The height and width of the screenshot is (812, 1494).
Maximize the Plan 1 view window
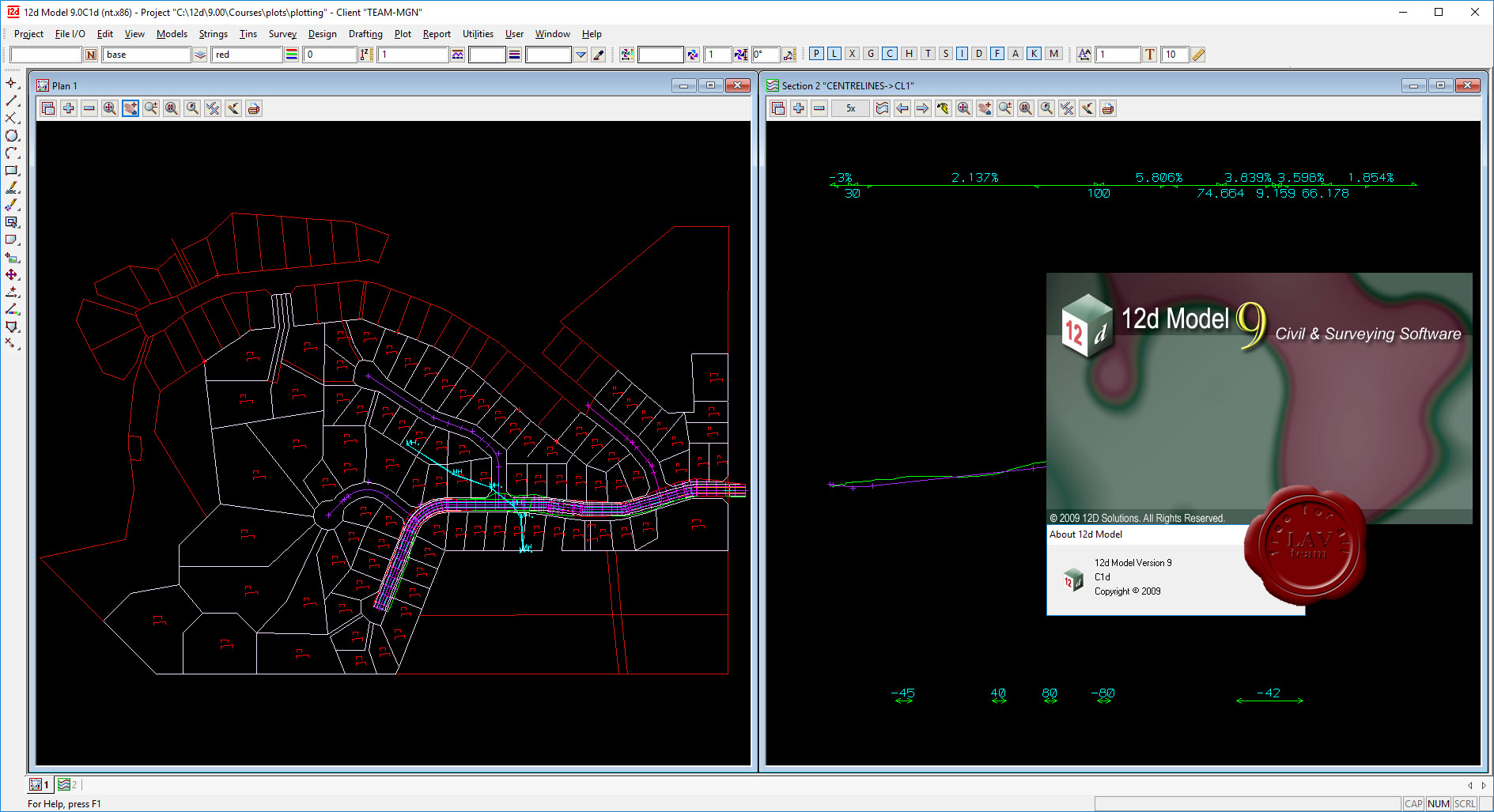(x=710, y=85)
